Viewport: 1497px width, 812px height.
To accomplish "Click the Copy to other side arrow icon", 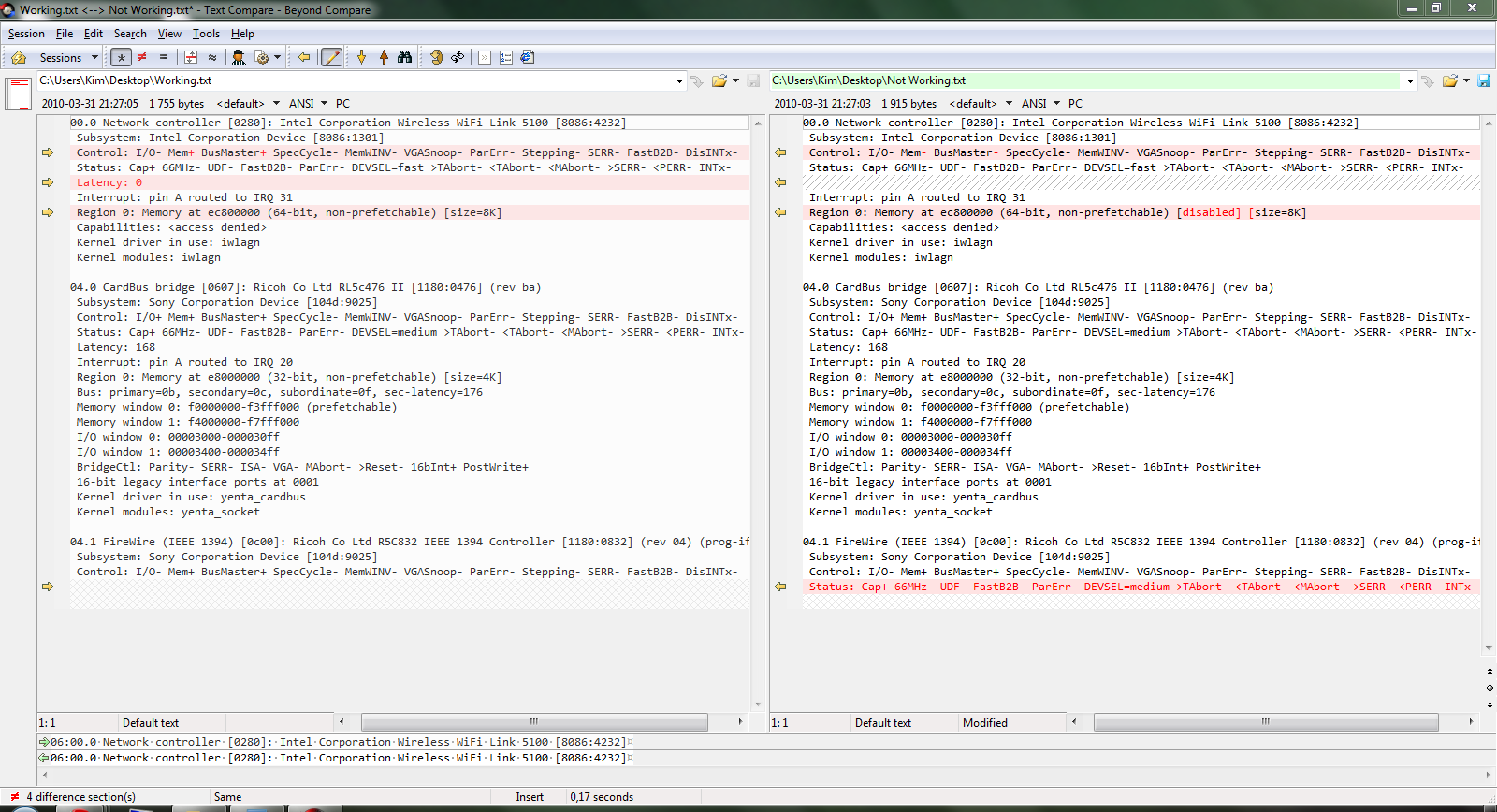I will [x=304, y=57].
